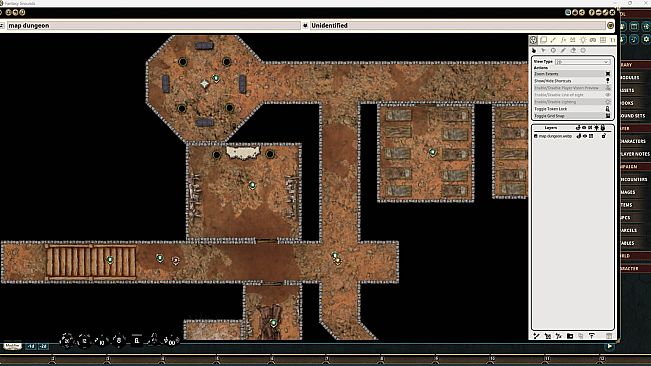Open Encounters in the sidebar

[x=635, y=180]
